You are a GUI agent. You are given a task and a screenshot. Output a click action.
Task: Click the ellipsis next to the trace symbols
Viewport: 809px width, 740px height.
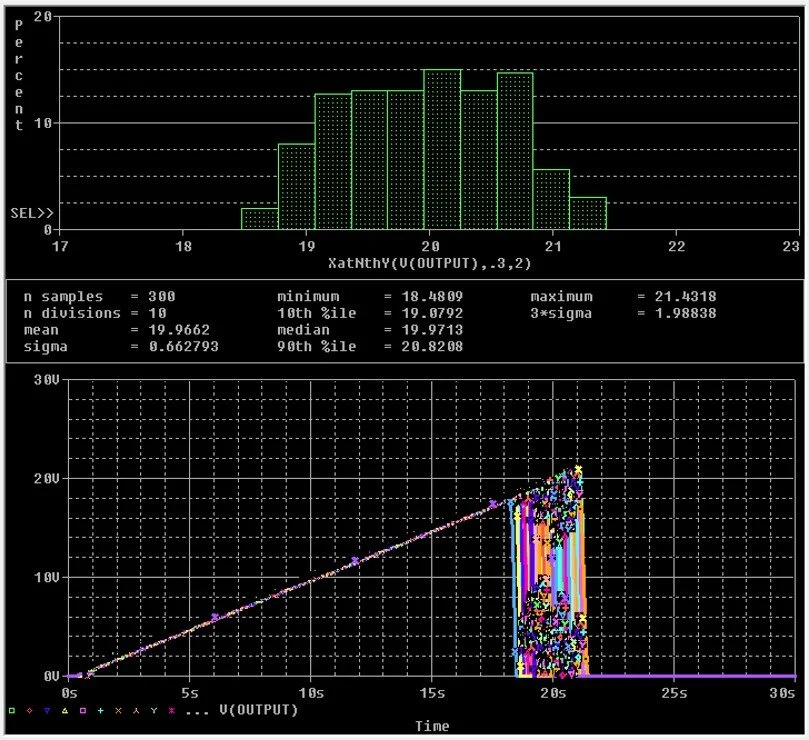[197, 713]
